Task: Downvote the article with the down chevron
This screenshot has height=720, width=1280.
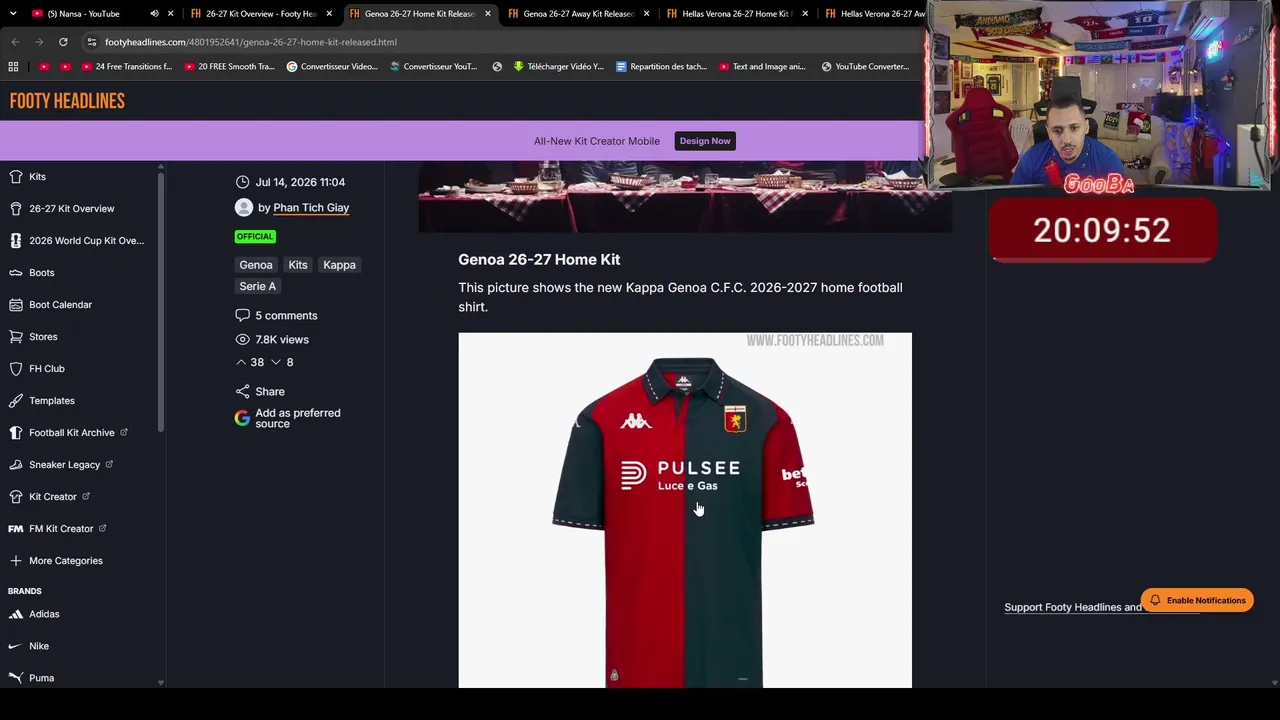Action: [x=276, y=362]
